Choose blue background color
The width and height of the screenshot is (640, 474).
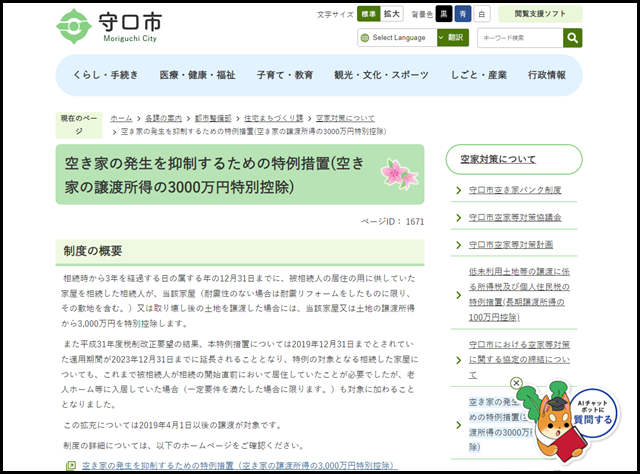pos(463,14)
